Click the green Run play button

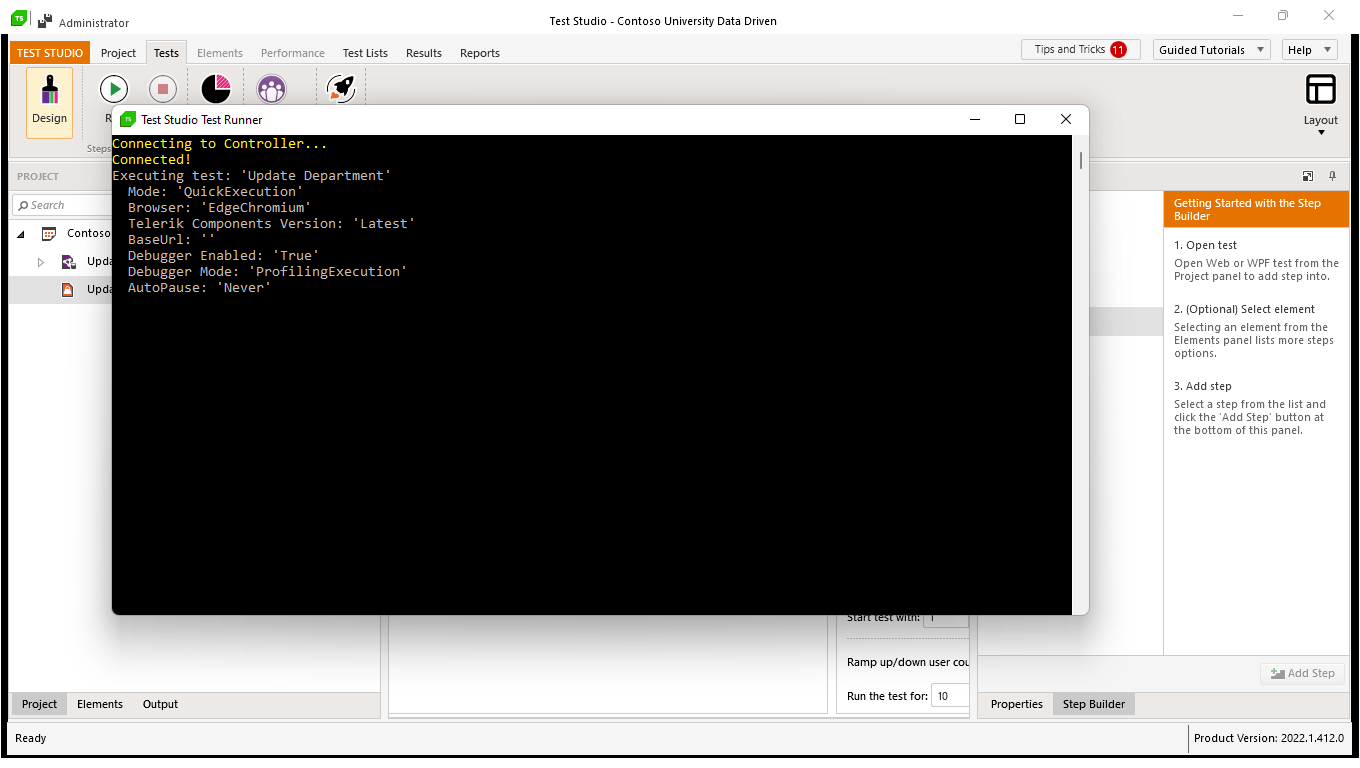tap(114, 89)
